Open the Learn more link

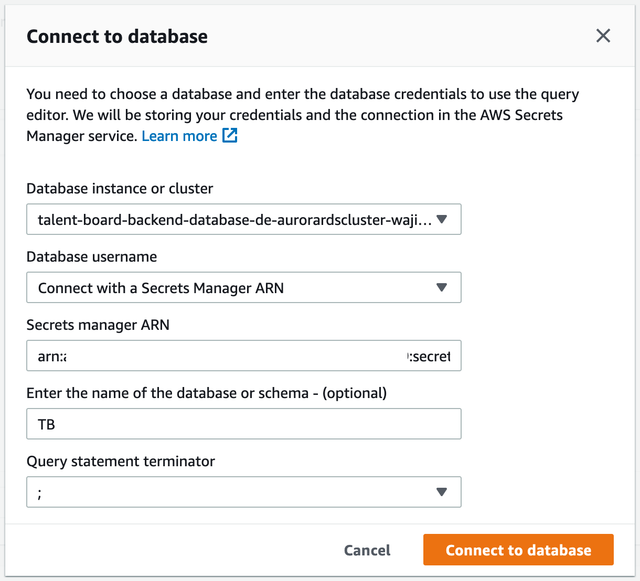point(179,135)
